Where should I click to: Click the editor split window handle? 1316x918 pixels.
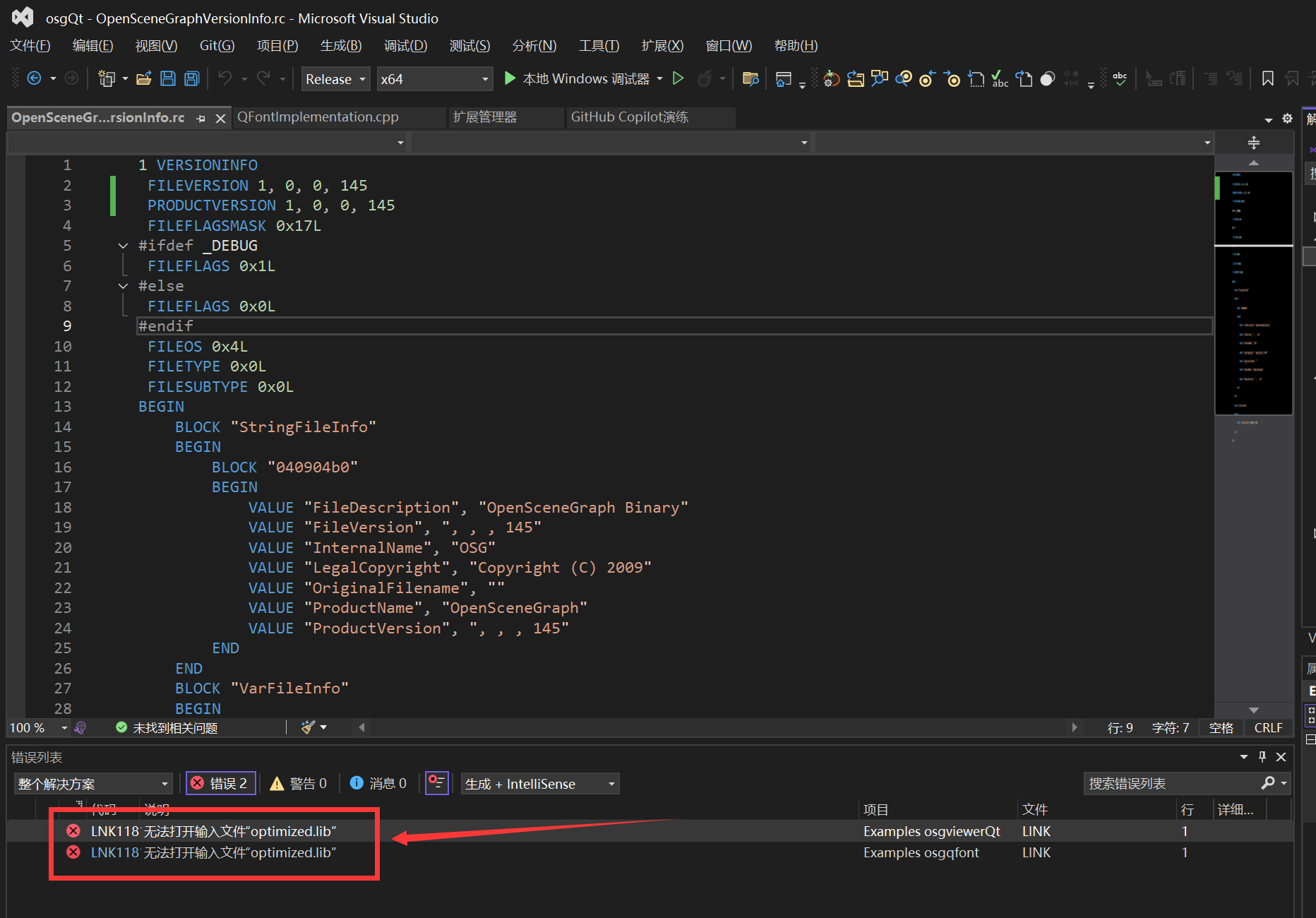point(1254,143)
